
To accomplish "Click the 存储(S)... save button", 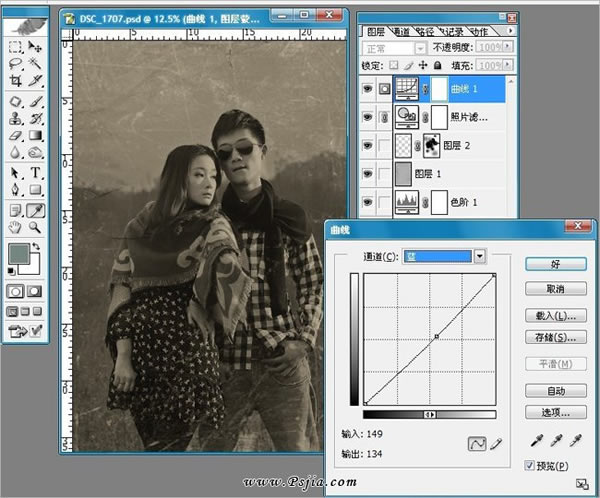I will [556, 337].
